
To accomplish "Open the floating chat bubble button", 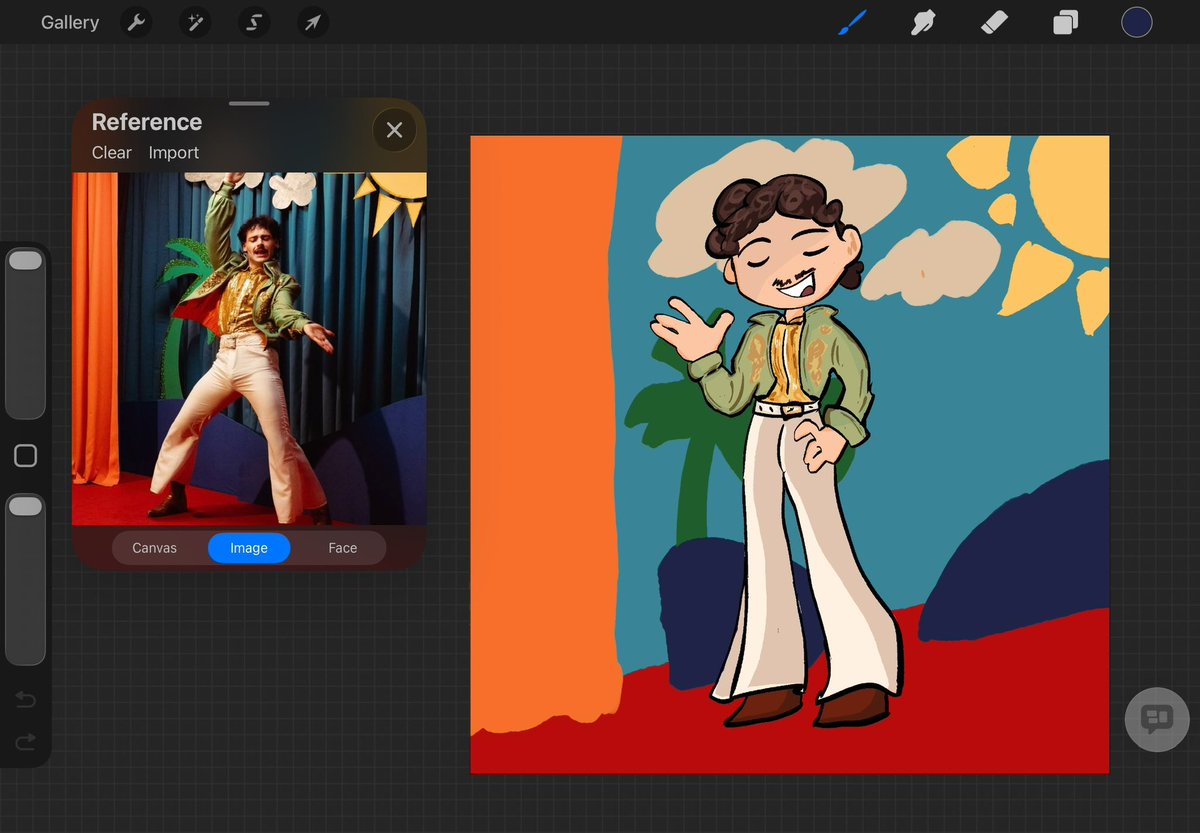I will pos(1155,719).
